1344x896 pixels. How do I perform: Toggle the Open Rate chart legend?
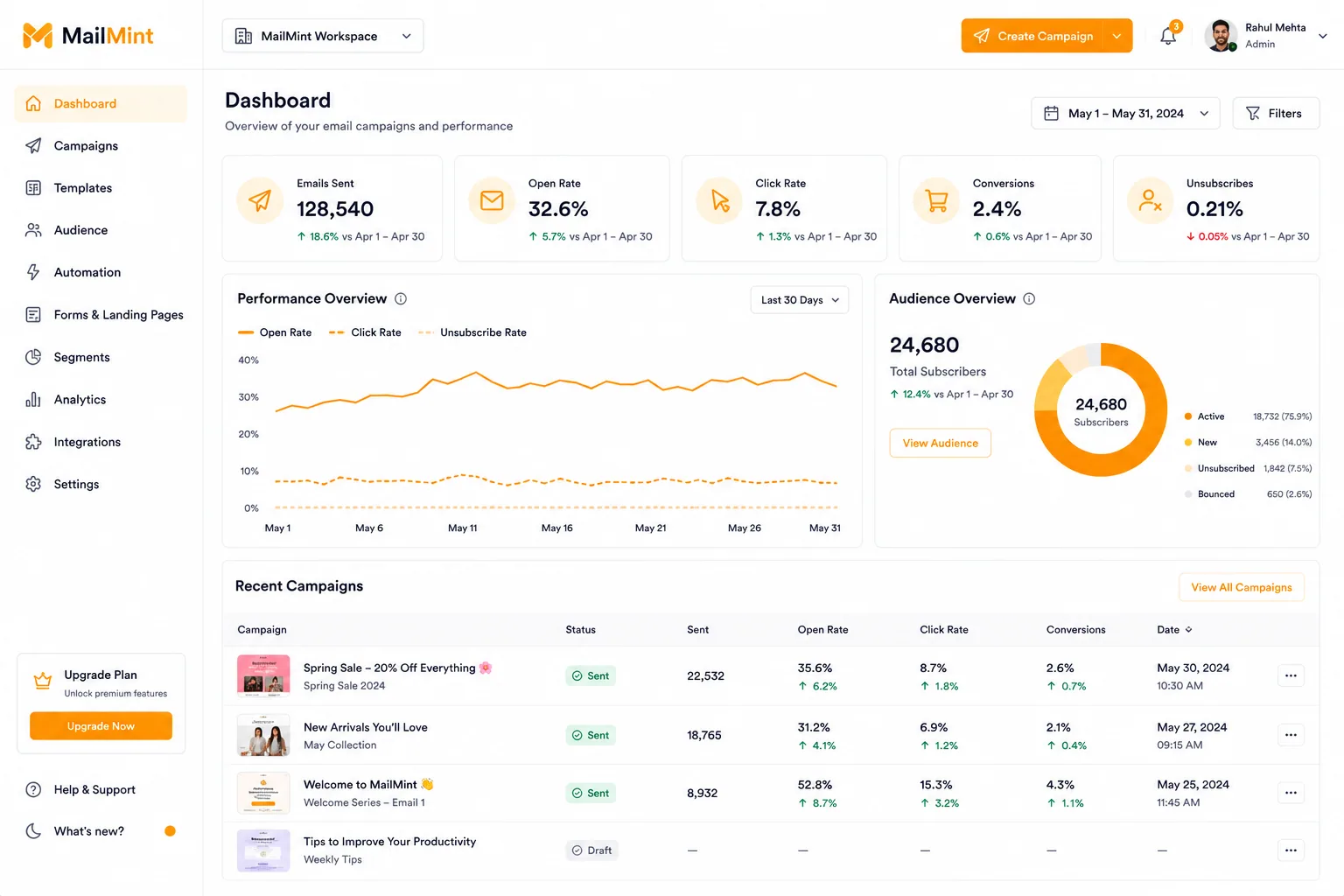pos(275,332)
